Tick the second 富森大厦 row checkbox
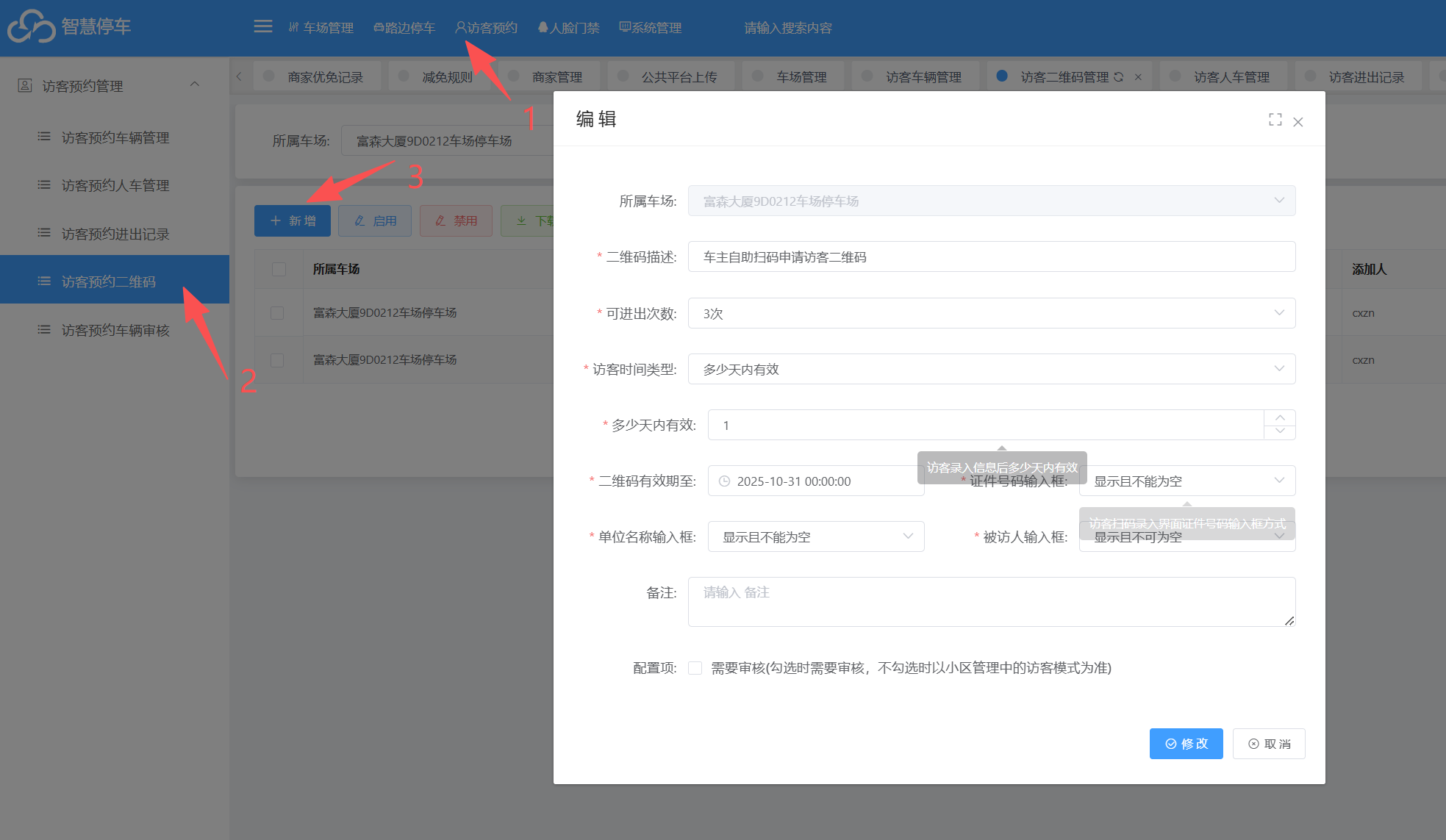 277,360
